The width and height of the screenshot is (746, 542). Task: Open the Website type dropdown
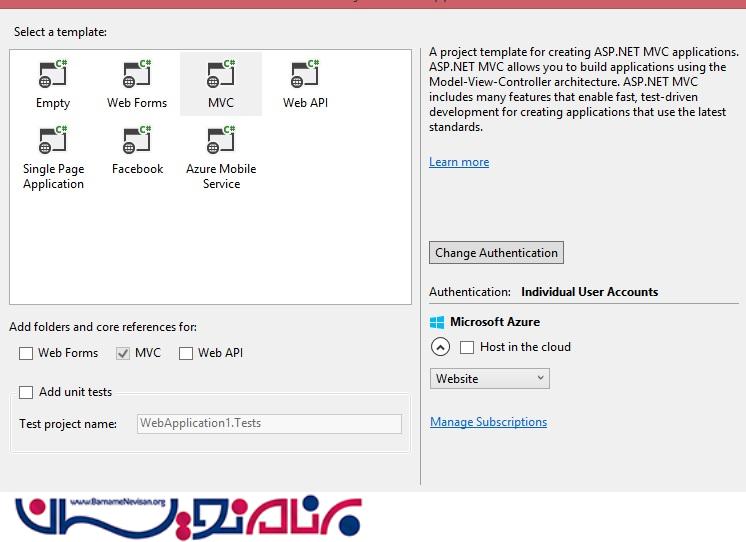click(x=490, y=379)
